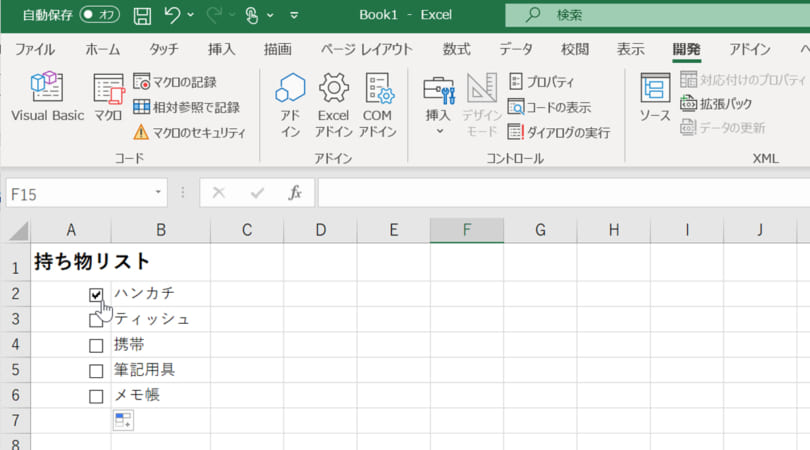
Task: Start recording with マクロの記録
Action: pyautogui.click(x=176, y=82)
